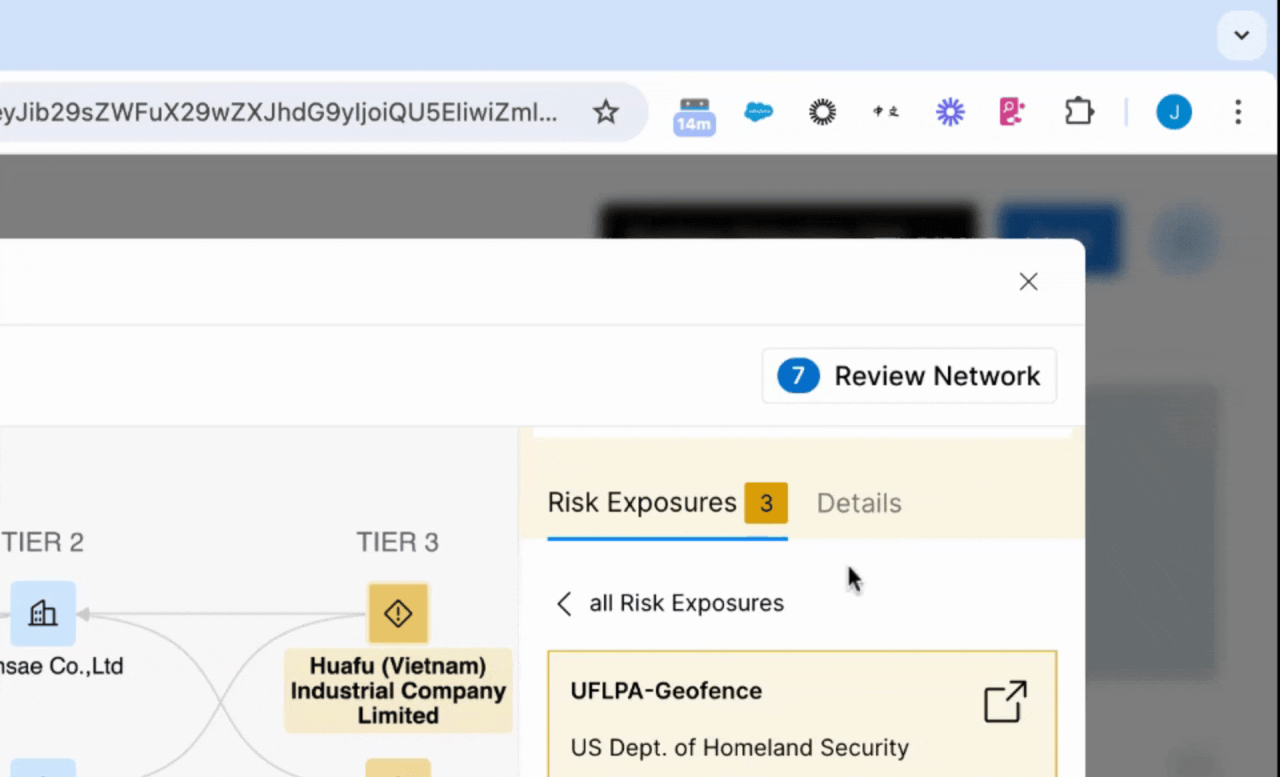Screen dimensions: 1280x777
Task: Open the Chrome Extensions puzzle icon
Action: click(x=1079, y=112)
